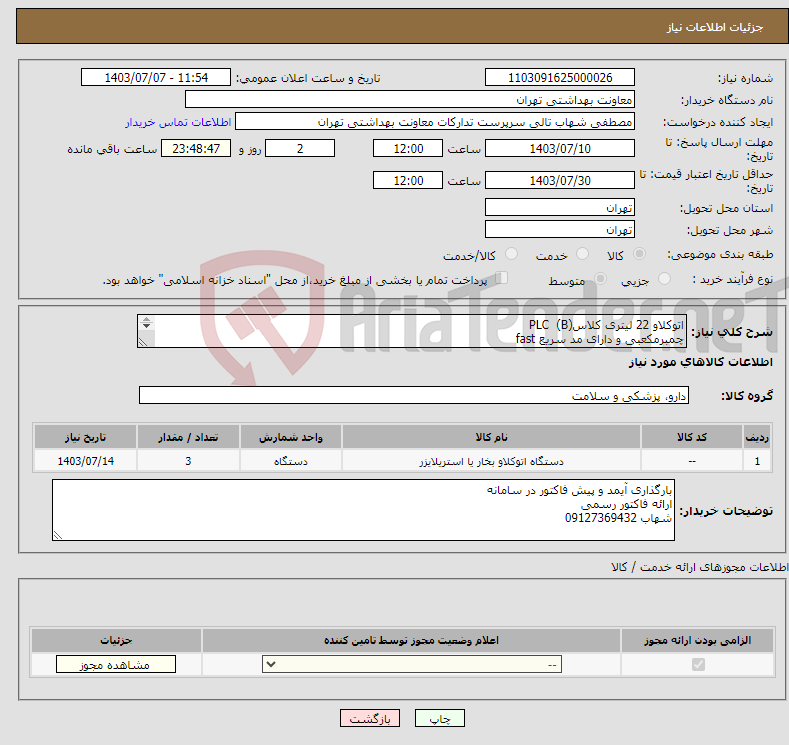Click the مشاهده مجوز button

point(116,665)
